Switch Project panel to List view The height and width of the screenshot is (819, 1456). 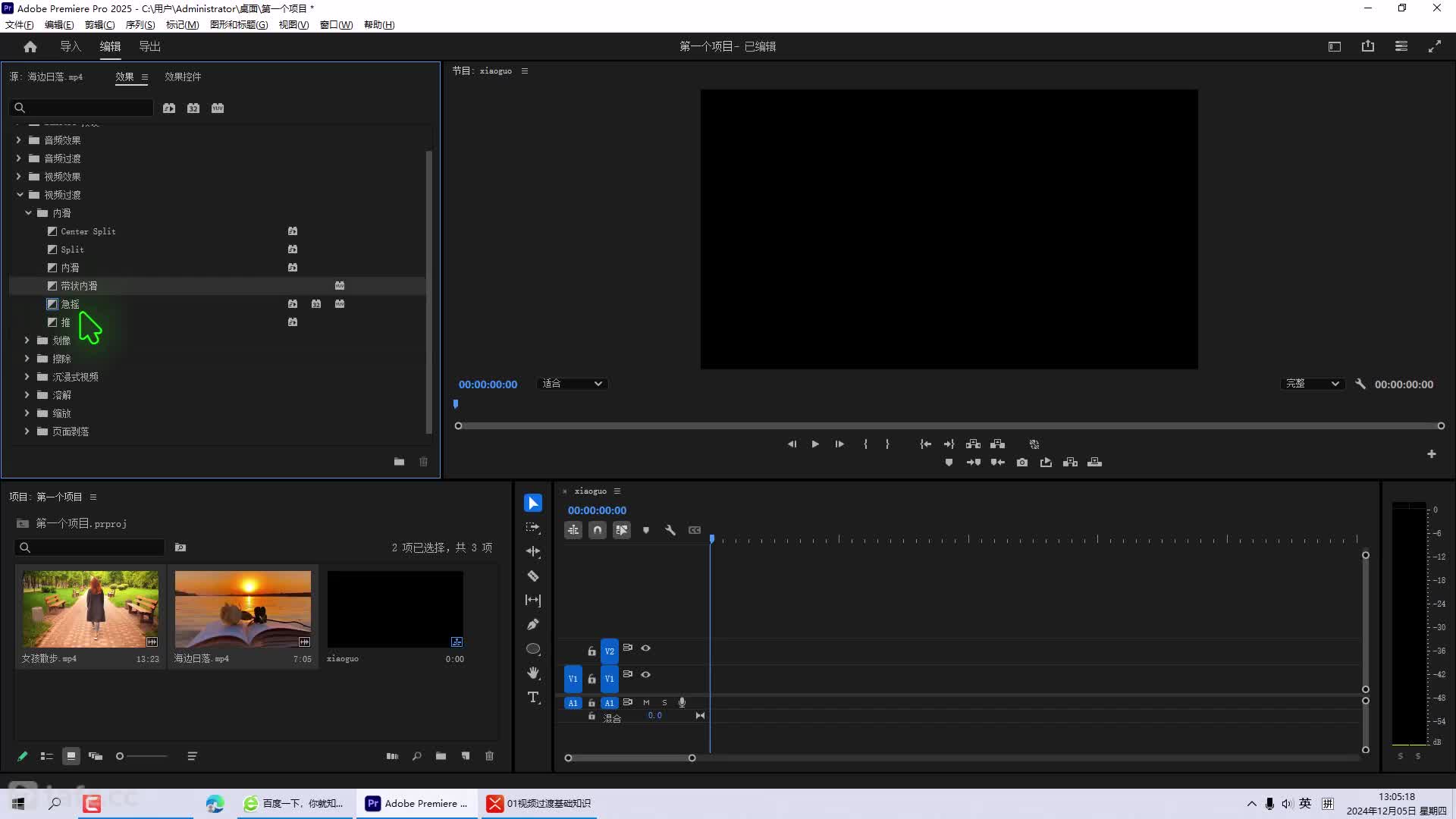tap(47, 756)
